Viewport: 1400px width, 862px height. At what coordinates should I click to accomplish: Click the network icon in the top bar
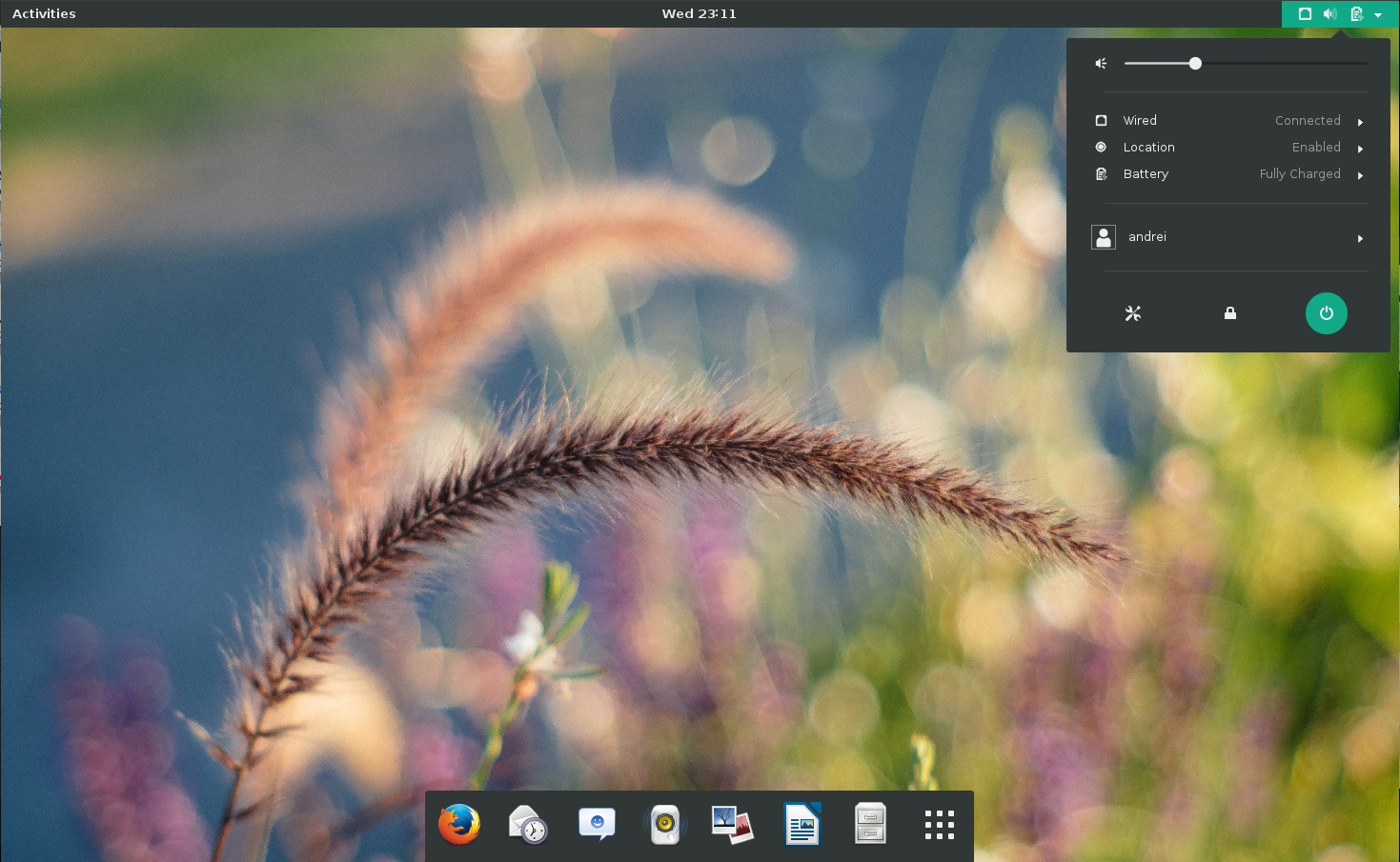[x=1305, y=14]
